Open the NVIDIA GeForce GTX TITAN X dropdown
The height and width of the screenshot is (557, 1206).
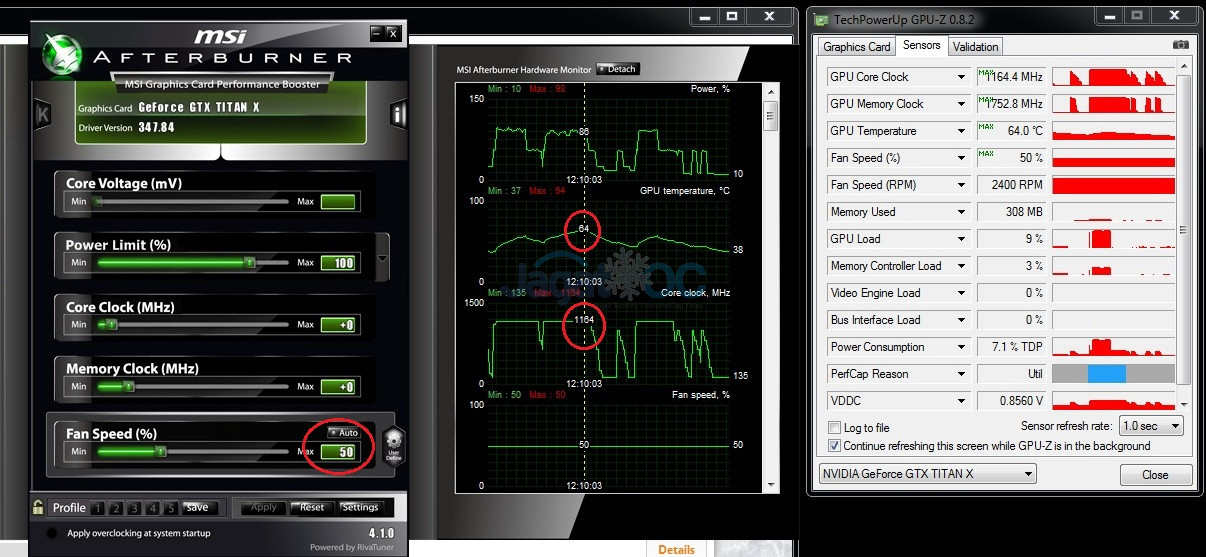point(926,474)
